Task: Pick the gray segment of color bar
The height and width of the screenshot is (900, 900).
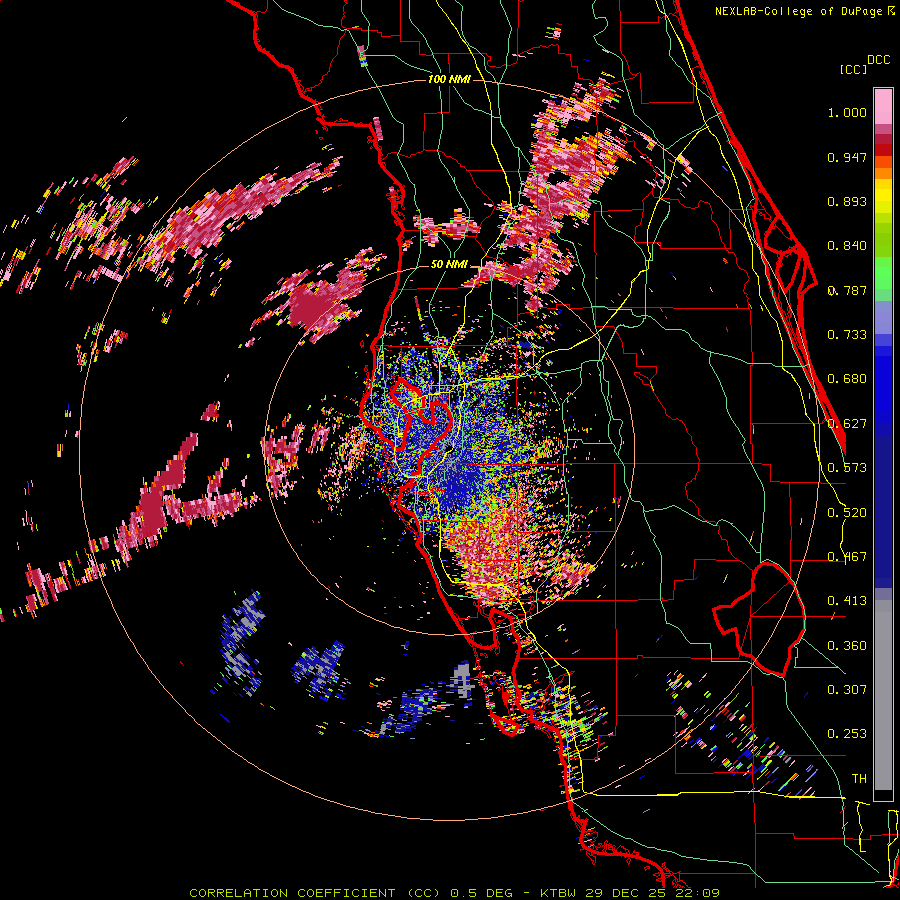Action: click(x=883, y=695)
